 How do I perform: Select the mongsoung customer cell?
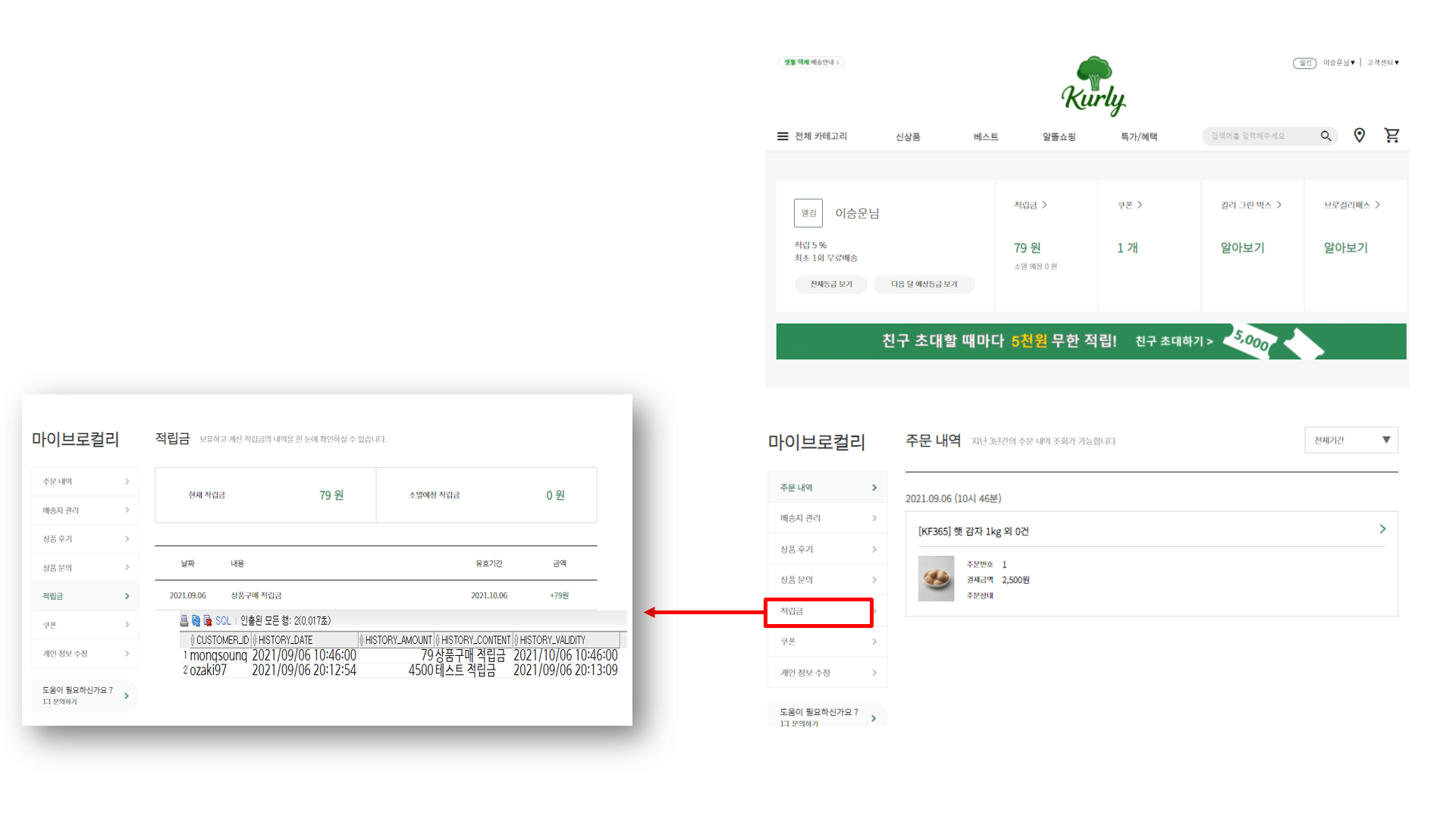click(218, 655)
